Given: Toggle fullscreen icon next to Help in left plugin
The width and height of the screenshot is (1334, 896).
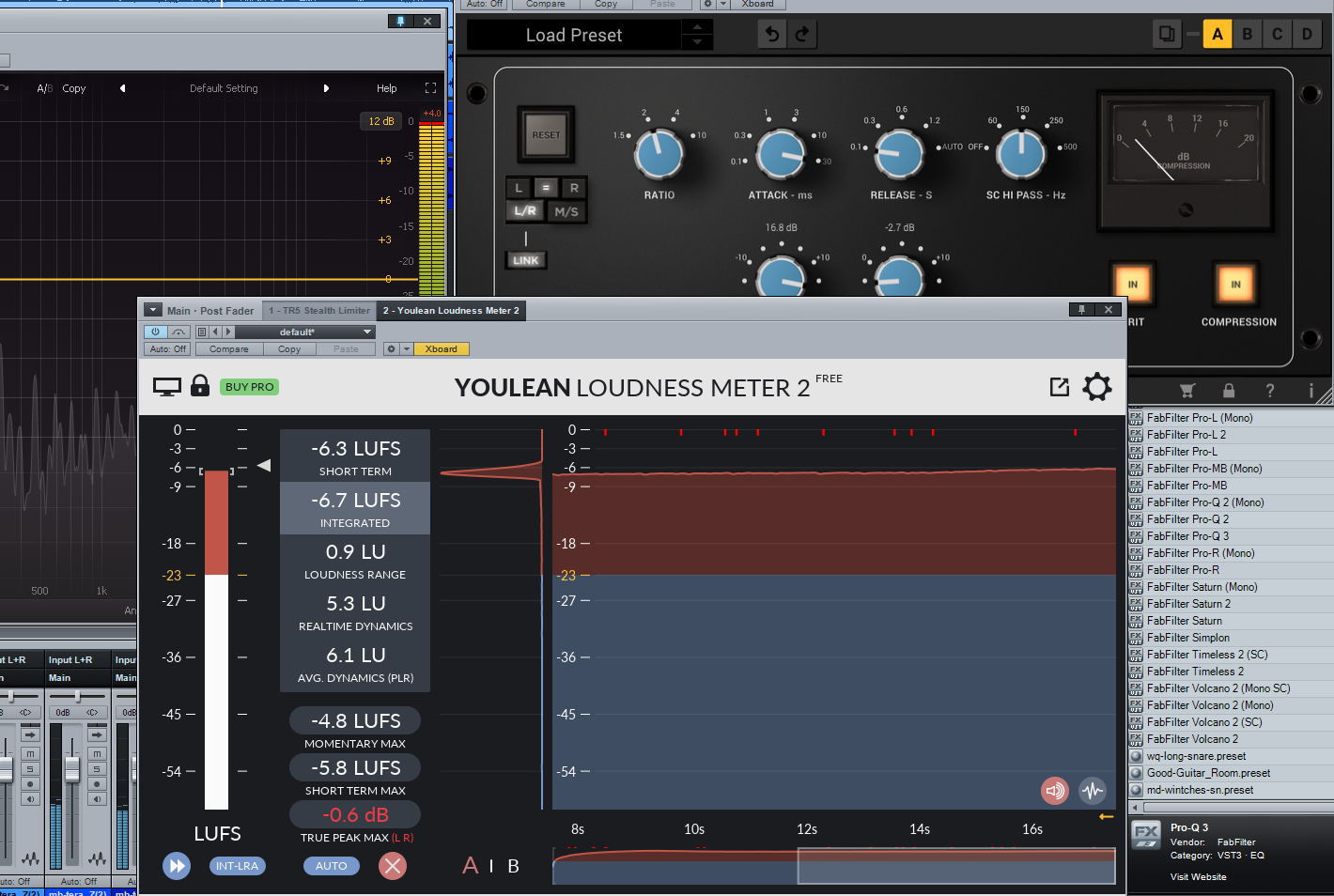Looking at the screenshot, I should tap(430, 88).
